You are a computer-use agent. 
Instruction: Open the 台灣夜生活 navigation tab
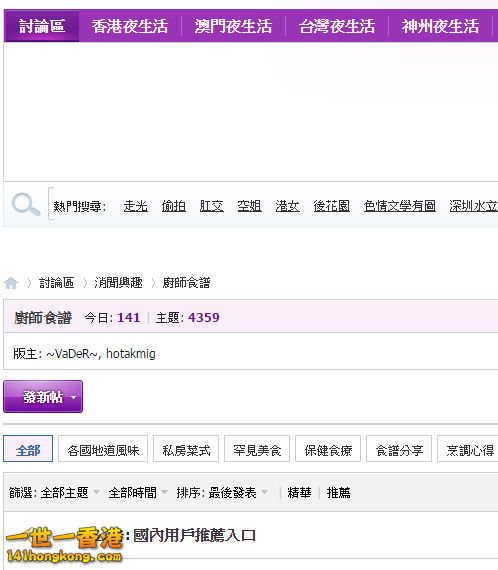pyautogui.click(x=337, y=26)
